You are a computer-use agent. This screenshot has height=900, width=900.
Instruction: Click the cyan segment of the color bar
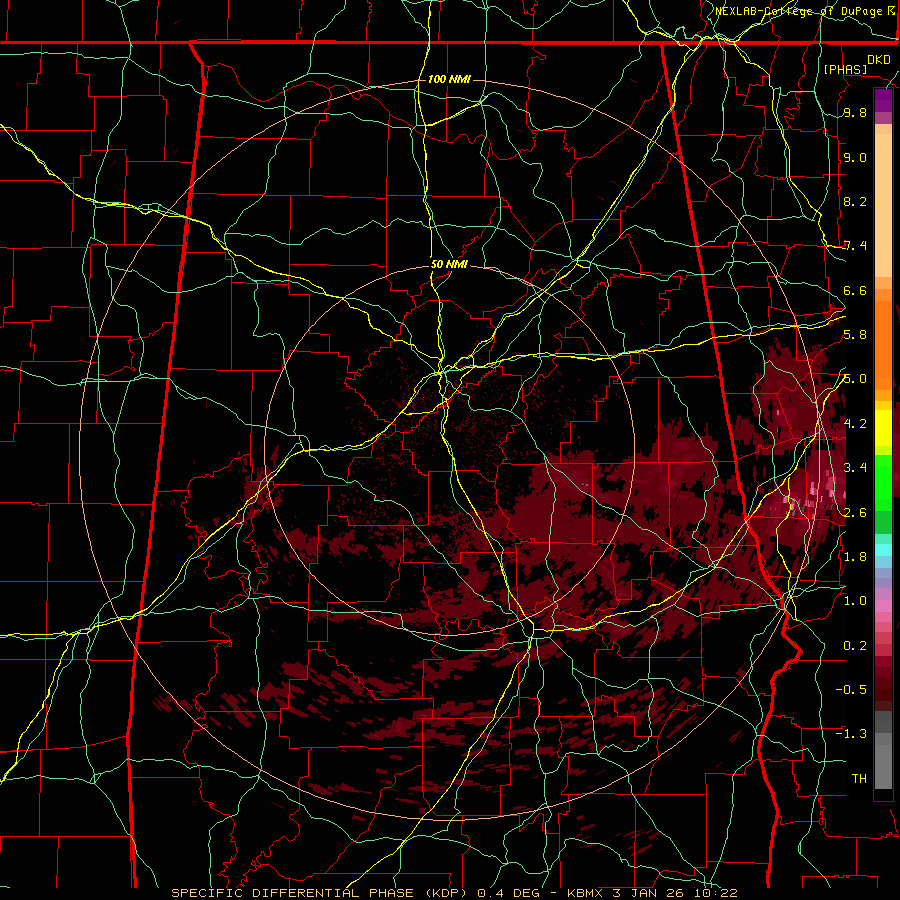[883, 550]
